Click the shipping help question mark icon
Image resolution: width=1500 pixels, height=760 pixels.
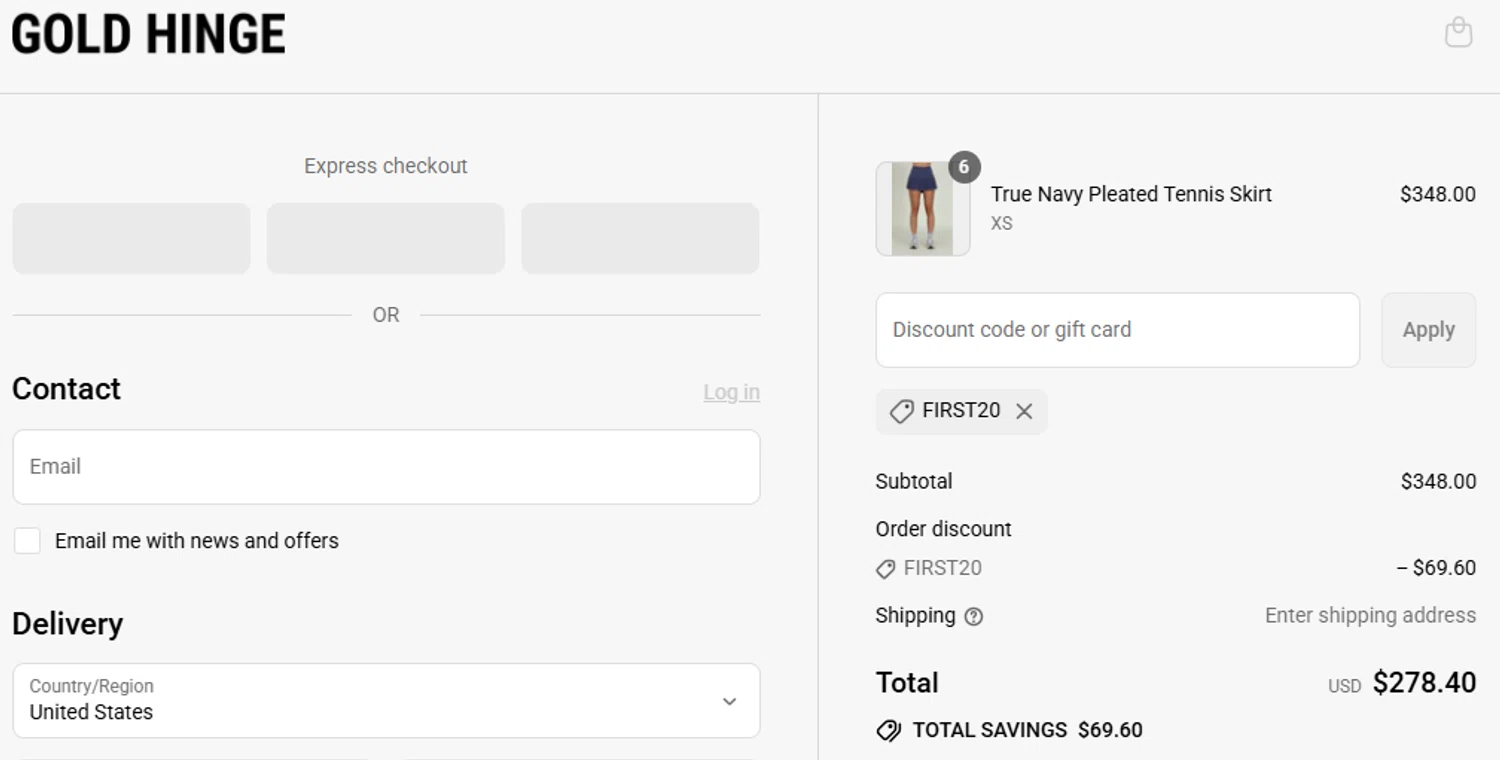[973, 617]
